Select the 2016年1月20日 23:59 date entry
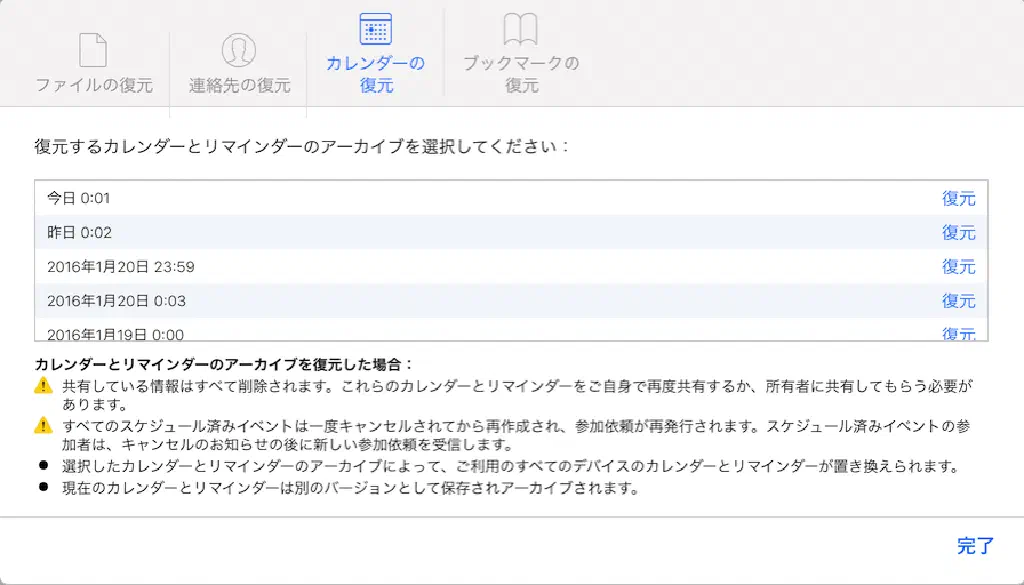 [x=120, y=267]
